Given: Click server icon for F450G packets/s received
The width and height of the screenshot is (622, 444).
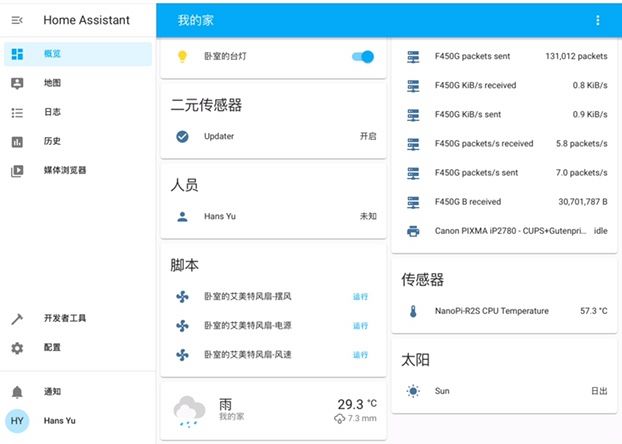Looking at the screenshot, I should click(x=413, y=144).
